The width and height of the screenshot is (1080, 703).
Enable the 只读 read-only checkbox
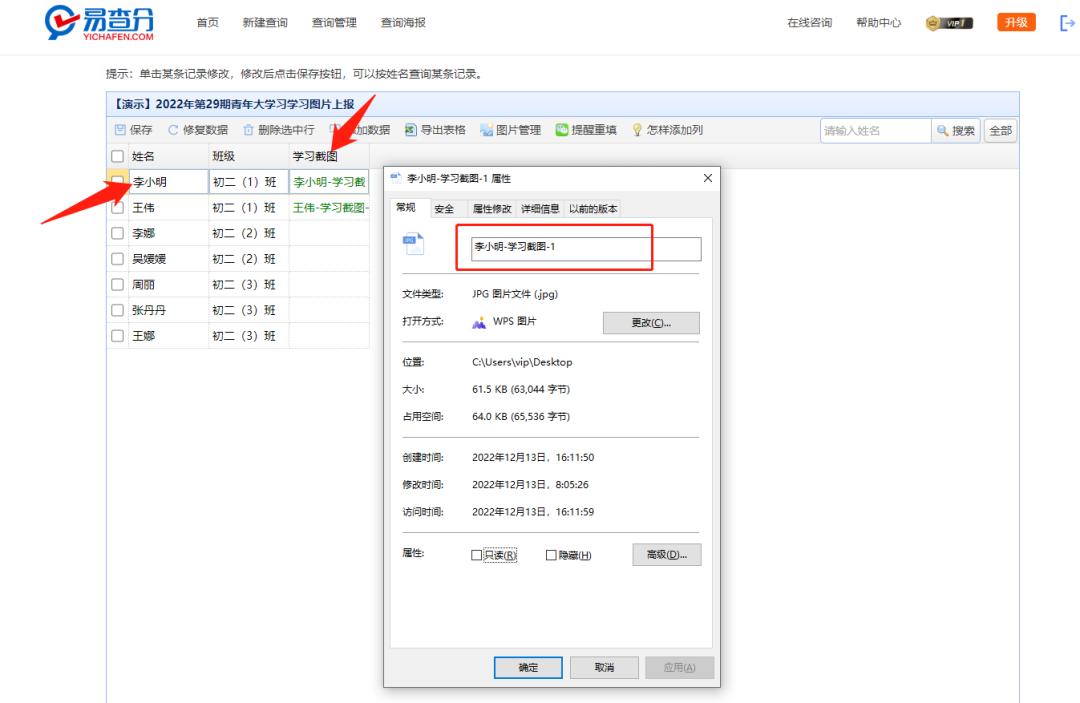click(x=474, y=554)
